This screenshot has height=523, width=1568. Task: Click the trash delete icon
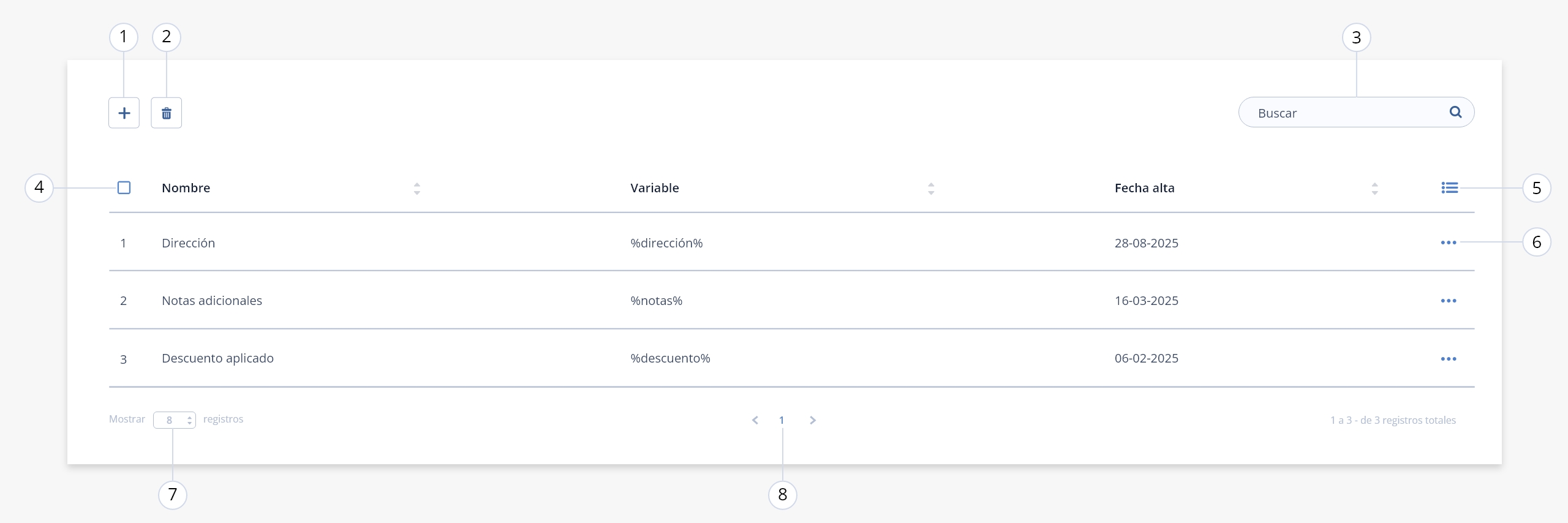[x=167, y=113]
